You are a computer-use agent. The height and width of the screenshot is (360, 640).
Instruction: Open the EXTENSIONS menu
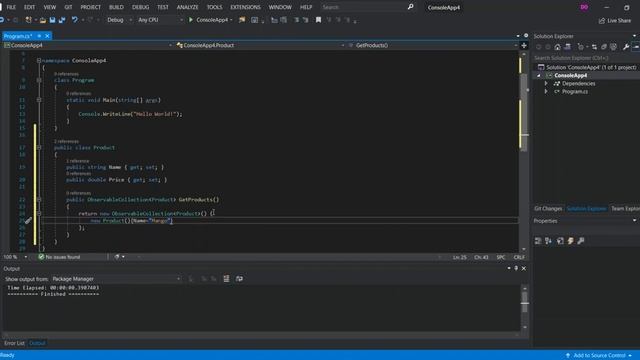coord(245,7)
